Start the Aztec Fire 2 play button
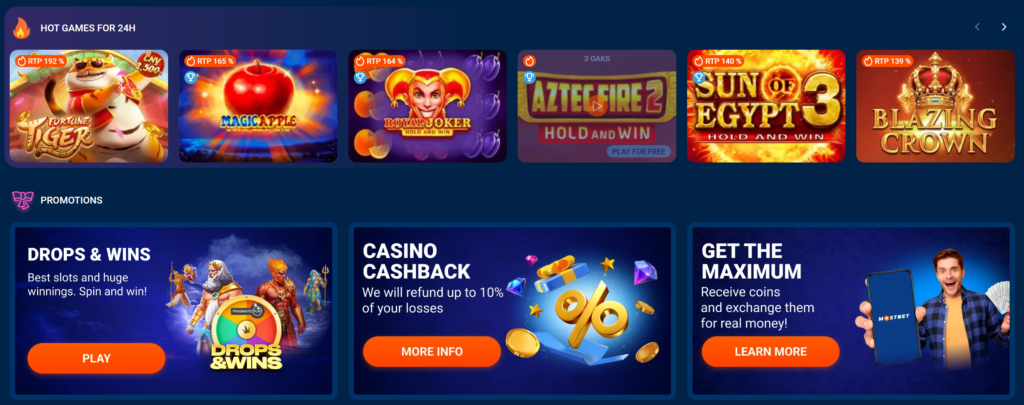 coord(596,105)
